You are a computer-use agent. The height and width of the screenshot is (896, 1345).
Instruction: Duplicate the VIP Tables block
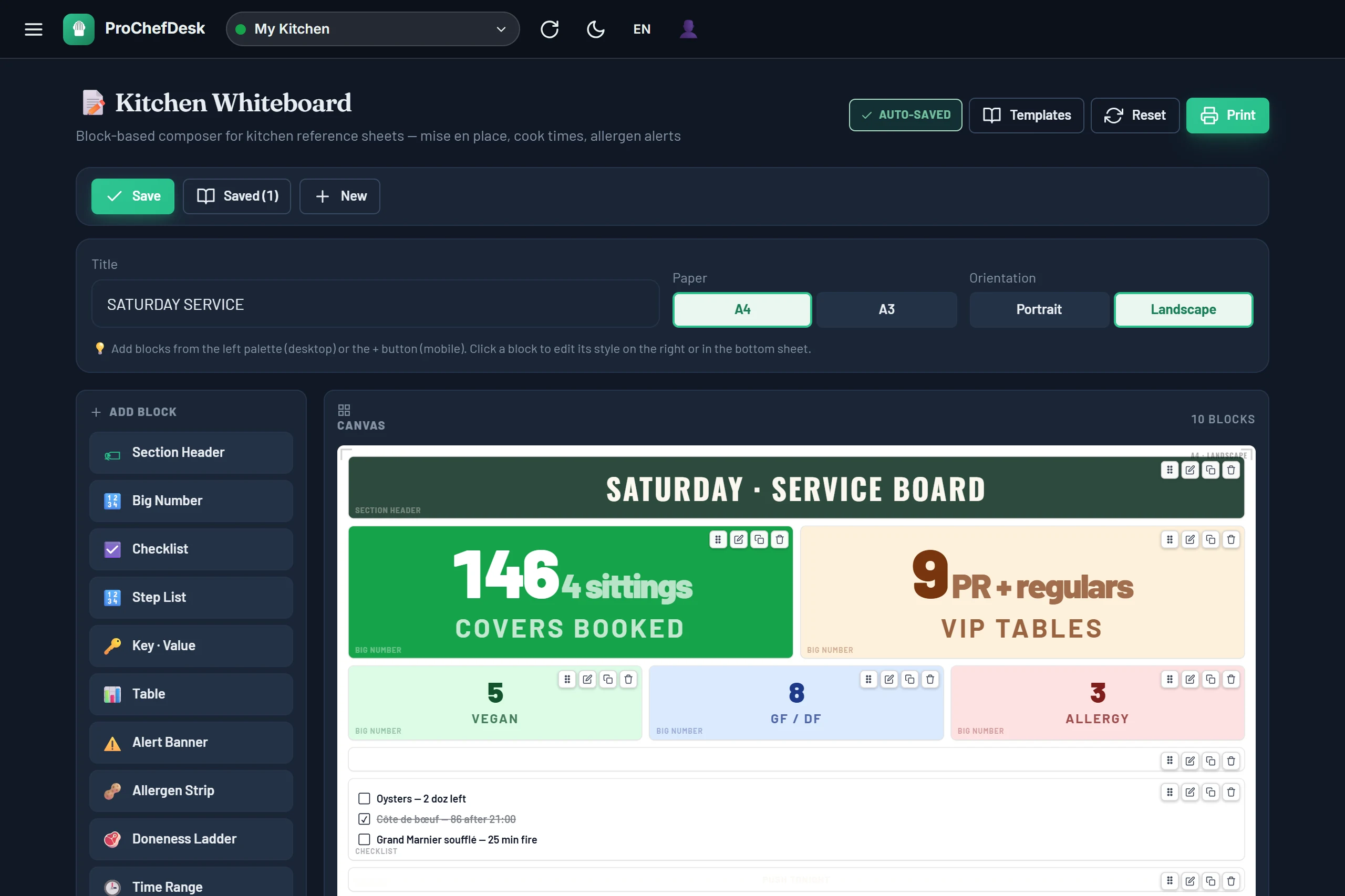click(1210, 539)
